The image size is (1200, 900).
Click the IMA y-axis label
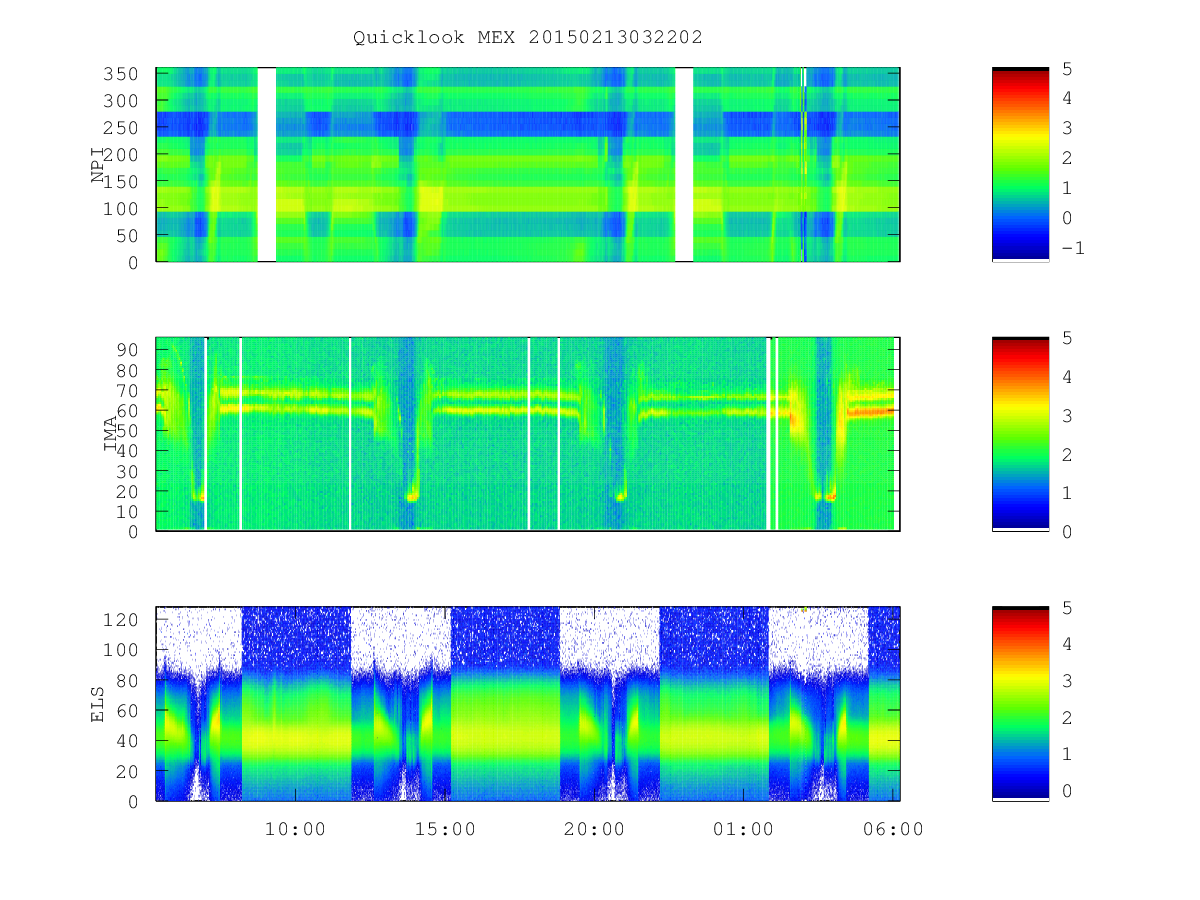tap(111, 434)
